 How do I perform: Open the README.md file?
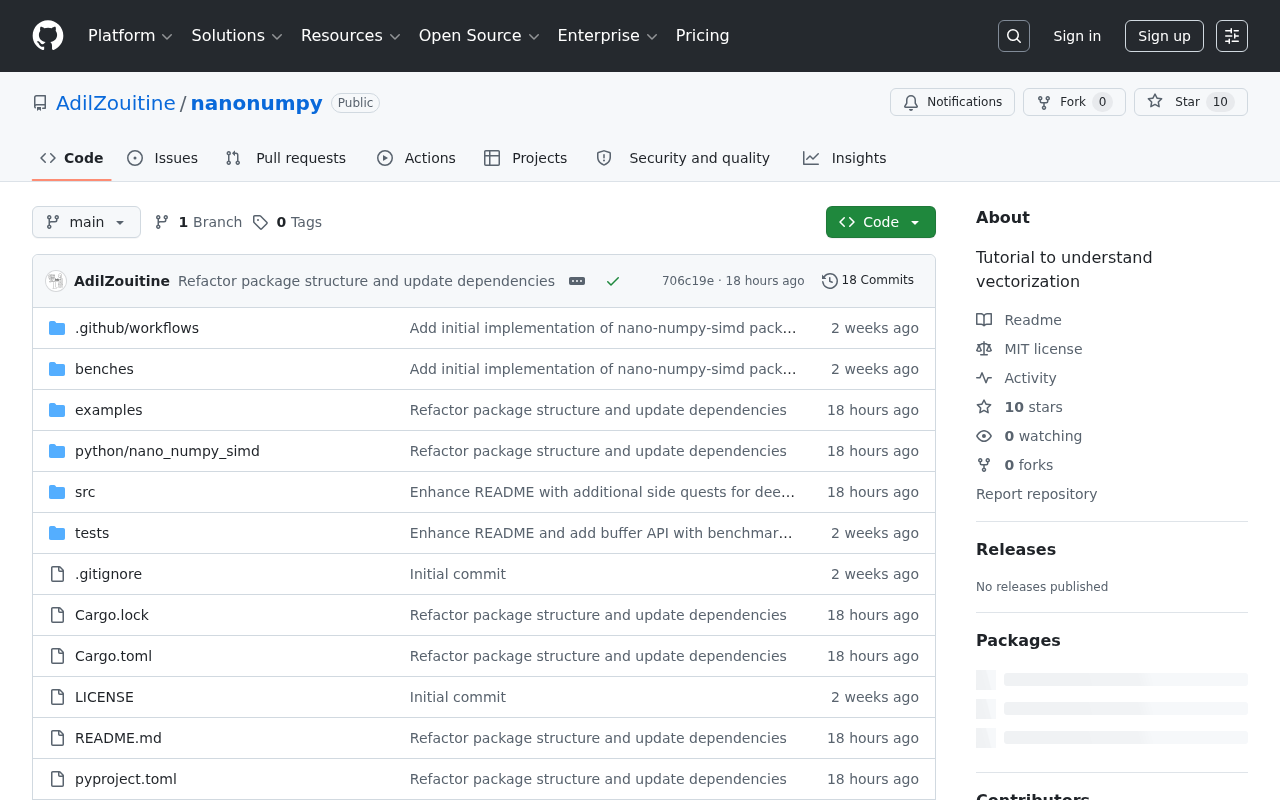[118, 738]
